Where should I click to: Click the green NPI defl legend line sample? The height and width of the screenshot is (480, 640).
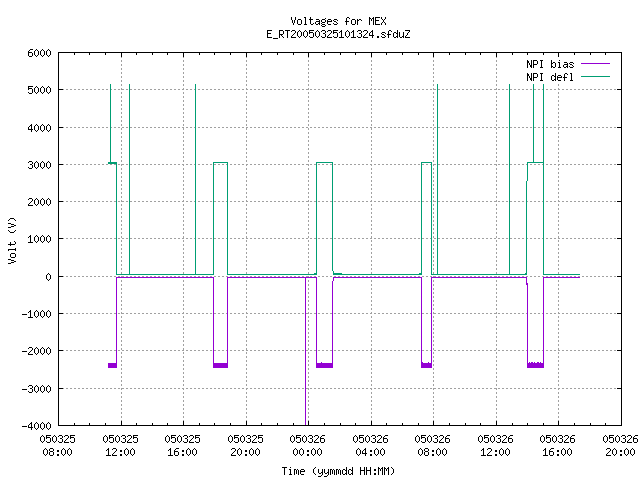pyautogui.click(x=596, y=76)
